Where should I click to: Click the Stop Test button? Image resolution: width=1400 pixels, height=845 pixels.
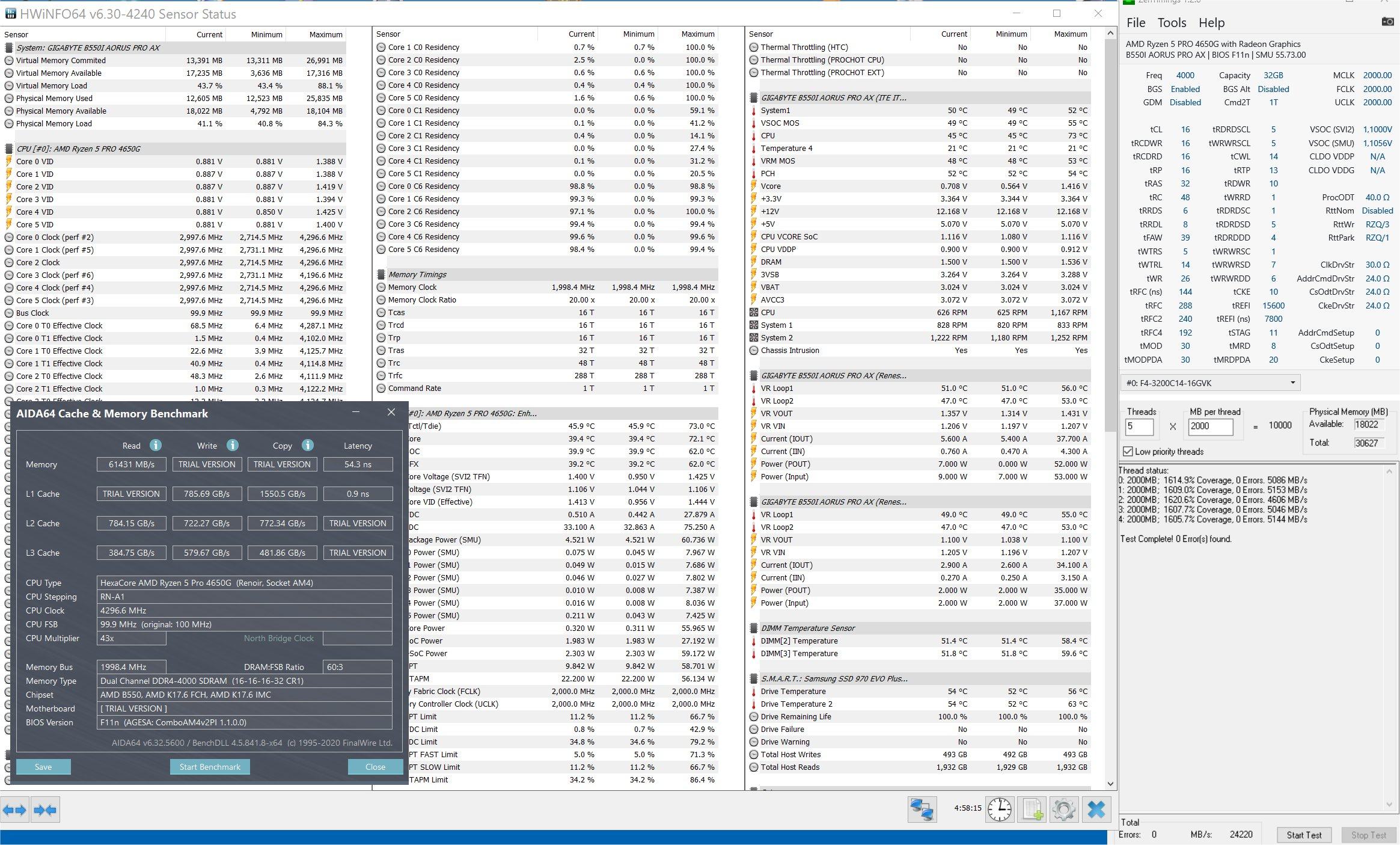[1369, 835]
